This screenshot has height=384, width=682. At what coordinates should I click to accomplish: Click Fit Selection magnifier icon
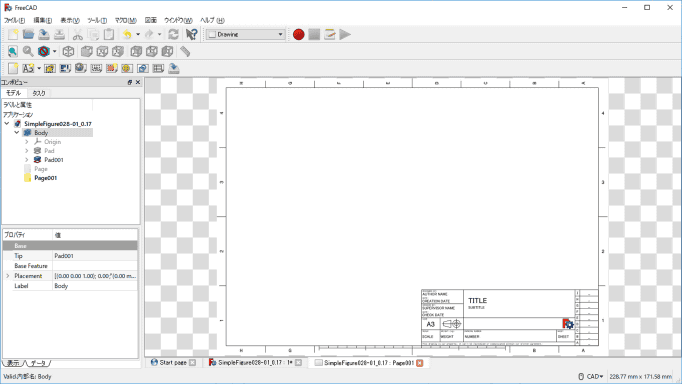pyautogui.click(x=28, y=51)
